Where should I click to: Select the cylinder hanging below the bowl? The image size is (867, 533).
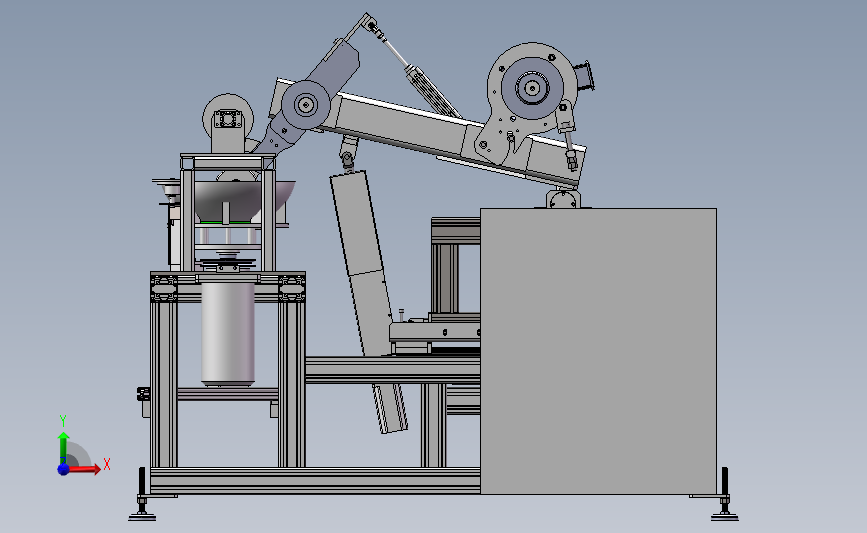pos(228,333)
